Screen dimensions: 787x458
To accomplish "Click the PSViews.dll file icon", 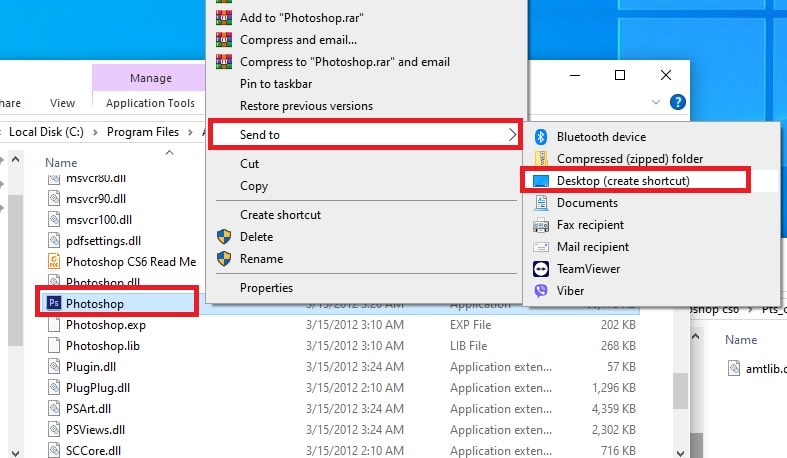I will [x=54, y=429].
